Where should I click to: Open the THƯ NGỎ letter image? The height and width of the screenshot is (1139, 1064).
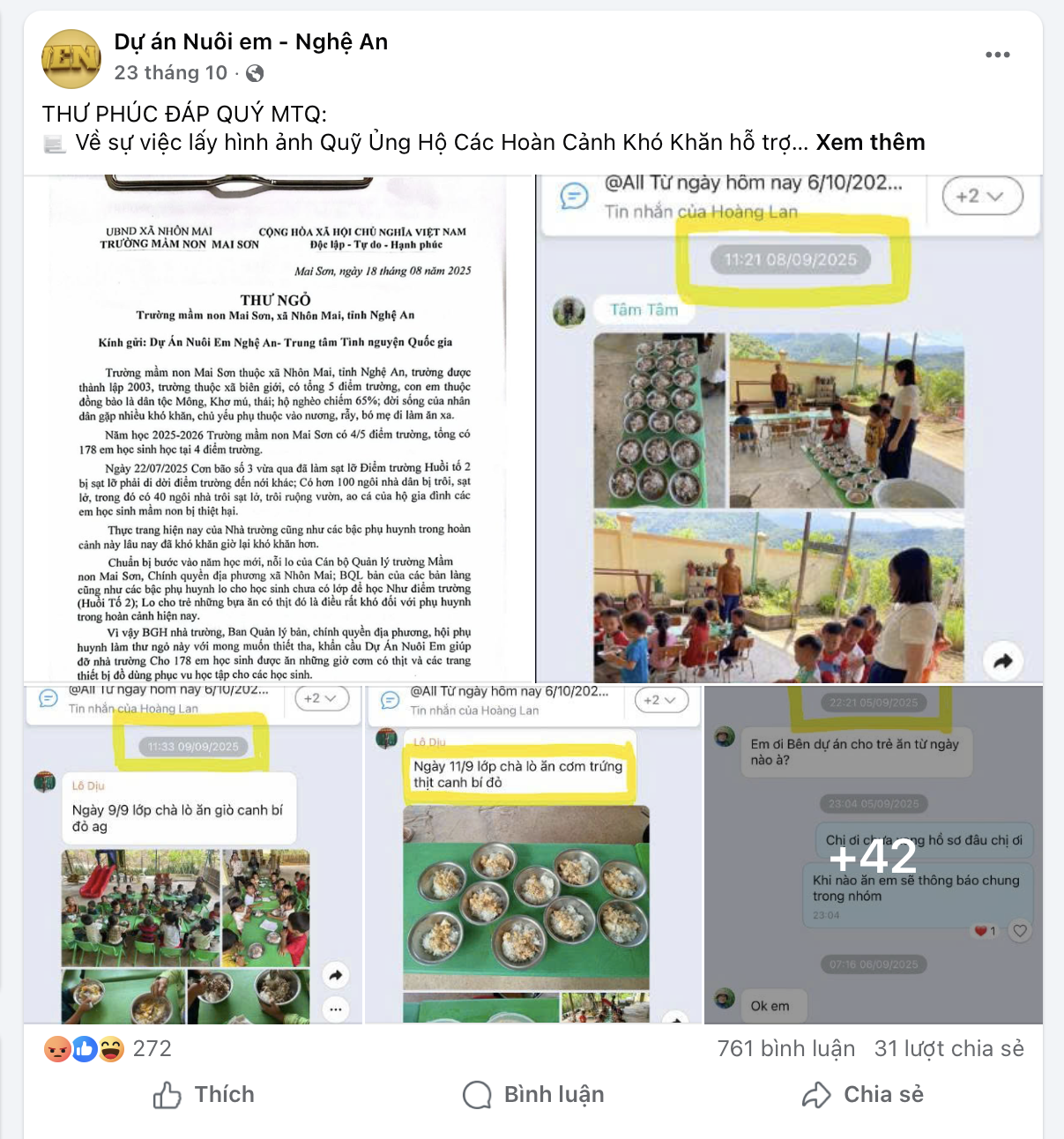point(279,428)
